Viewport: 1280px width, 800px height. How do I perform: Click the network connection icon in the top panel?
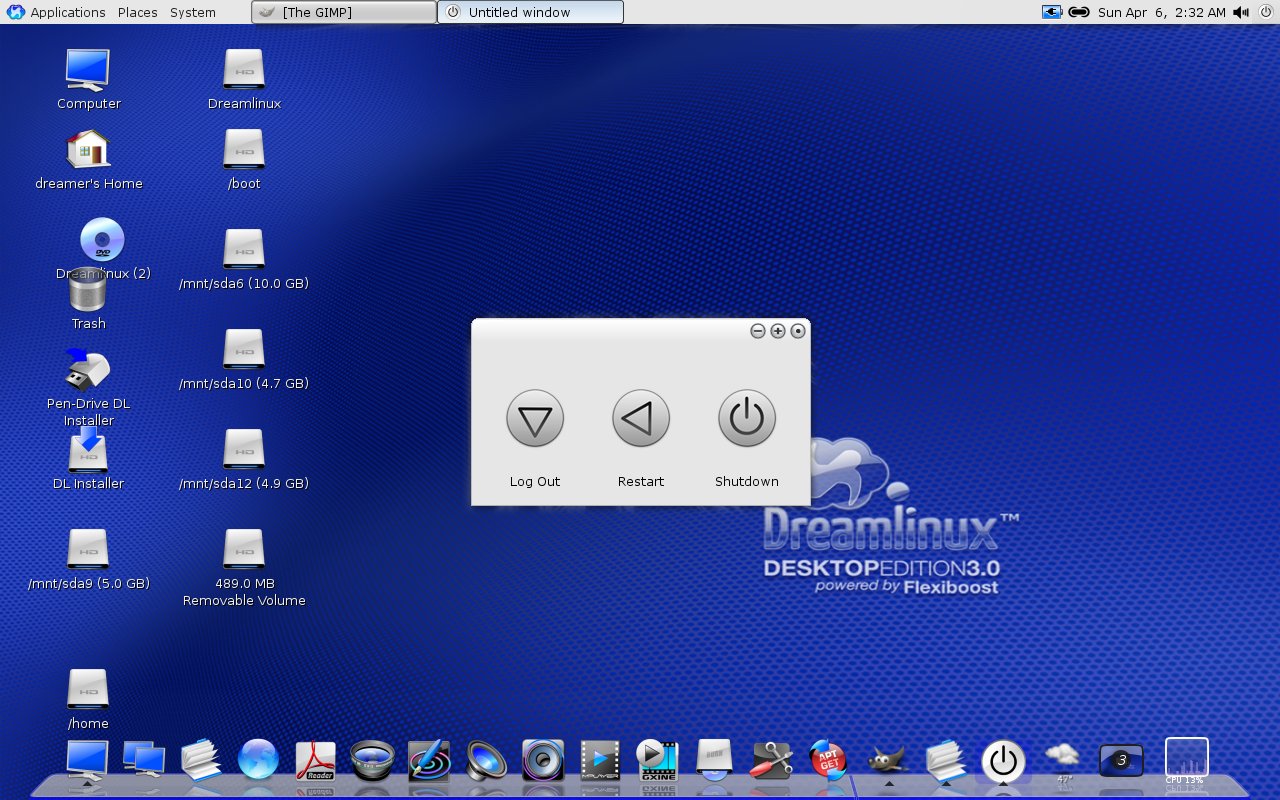pos(1078,12)
